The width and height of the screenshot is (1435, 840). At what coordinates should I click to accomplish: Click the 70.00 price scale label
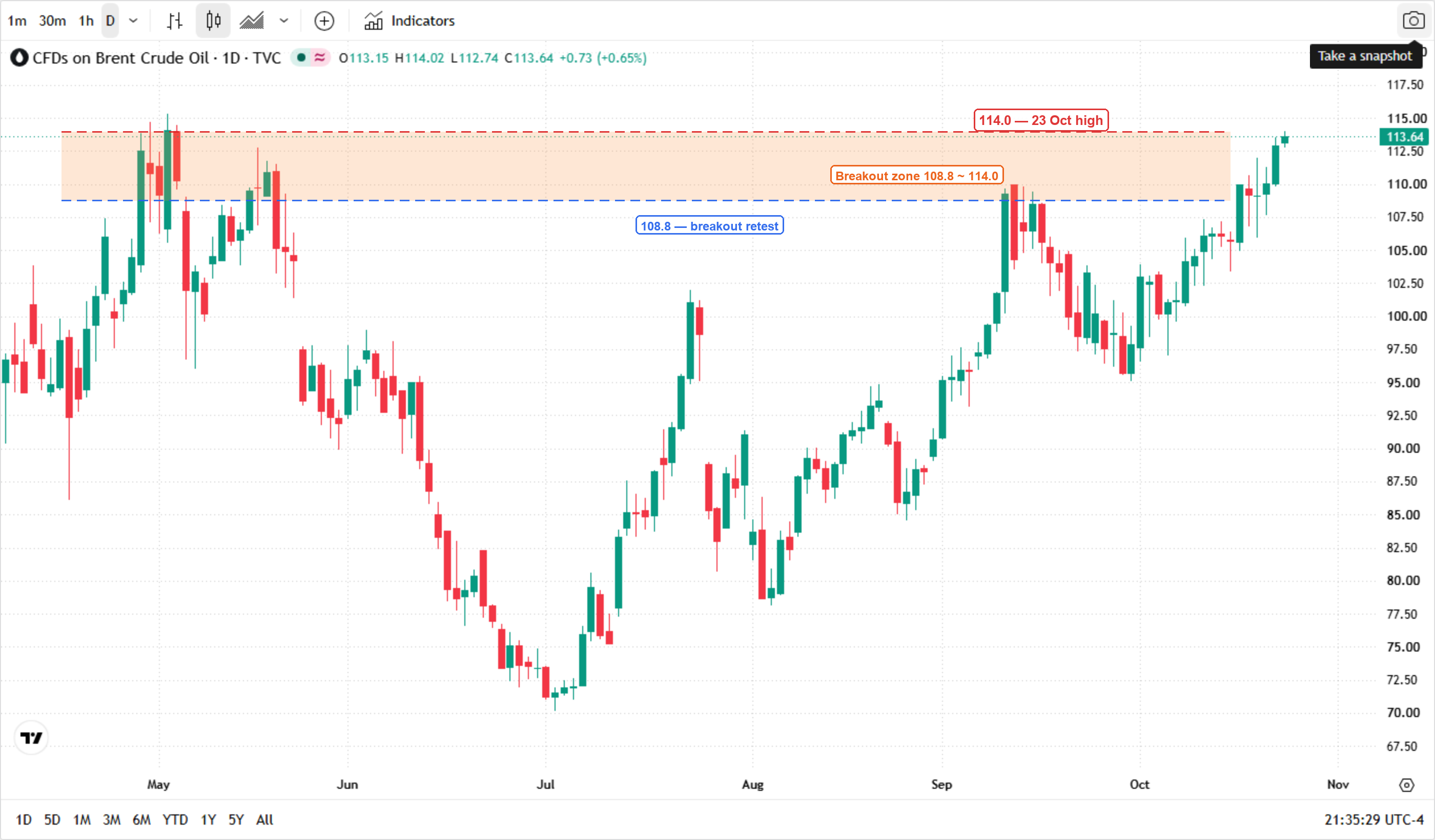1403,712
